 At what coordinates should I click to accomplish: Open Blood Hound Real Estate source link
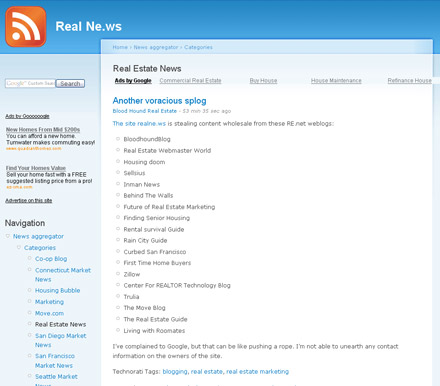[145, 111]
